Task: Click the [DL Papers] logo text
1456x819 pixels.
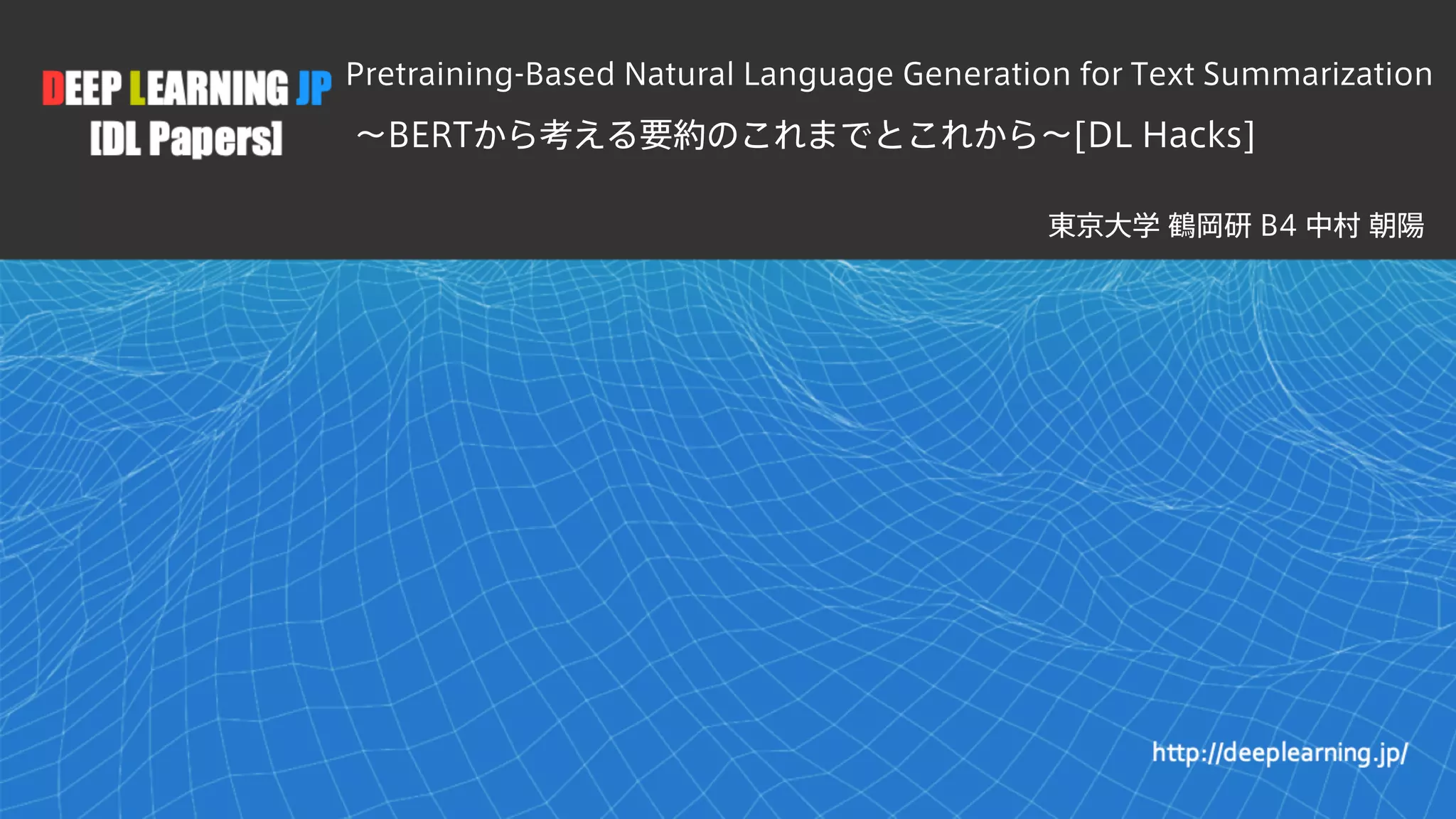Action: click(x=186, y=138)
